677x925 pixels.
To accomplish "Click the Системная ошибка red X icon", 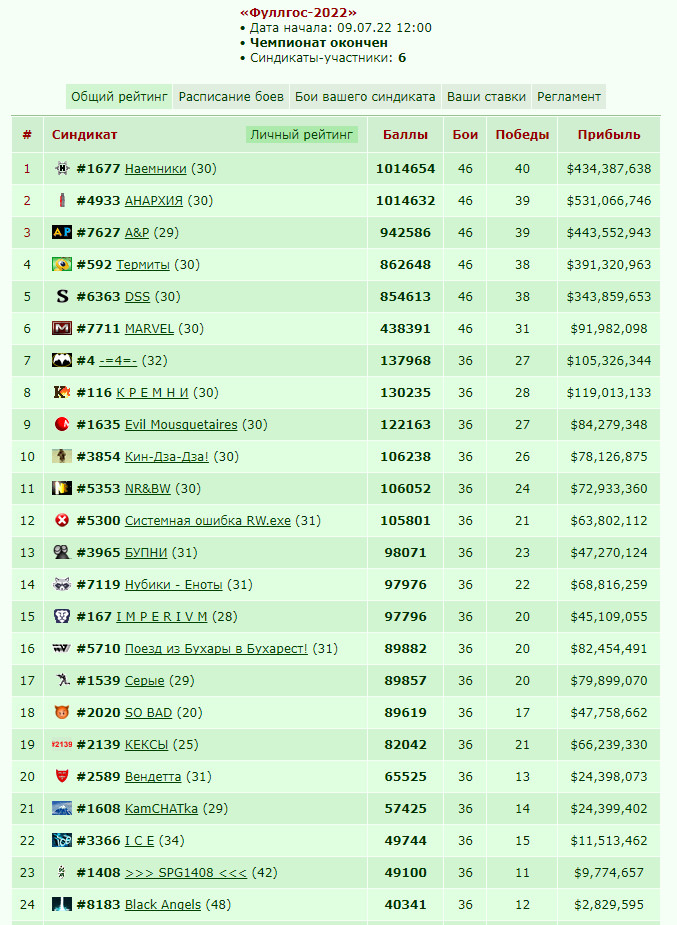I will pyautogui.click(x=62, y=520).
